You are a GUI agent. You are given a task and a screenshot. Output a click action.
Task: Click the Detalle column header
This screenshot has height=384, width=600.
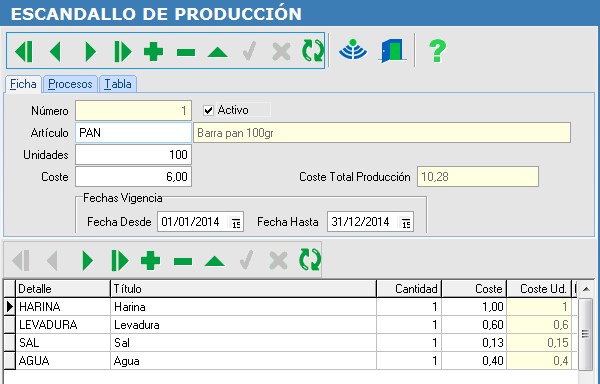click(63, 289)
